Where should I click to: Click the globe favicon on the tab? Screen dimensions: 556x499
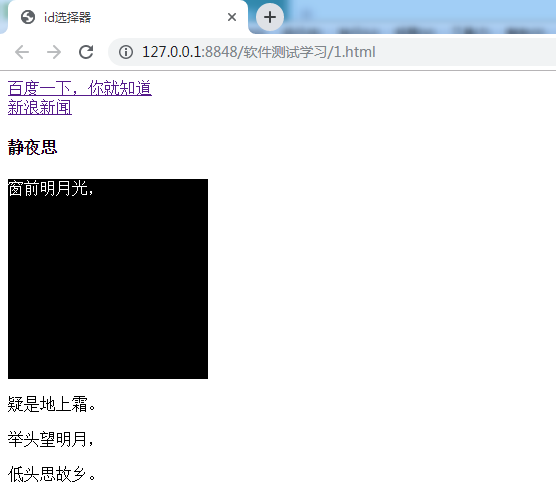(x=28, y=17)
